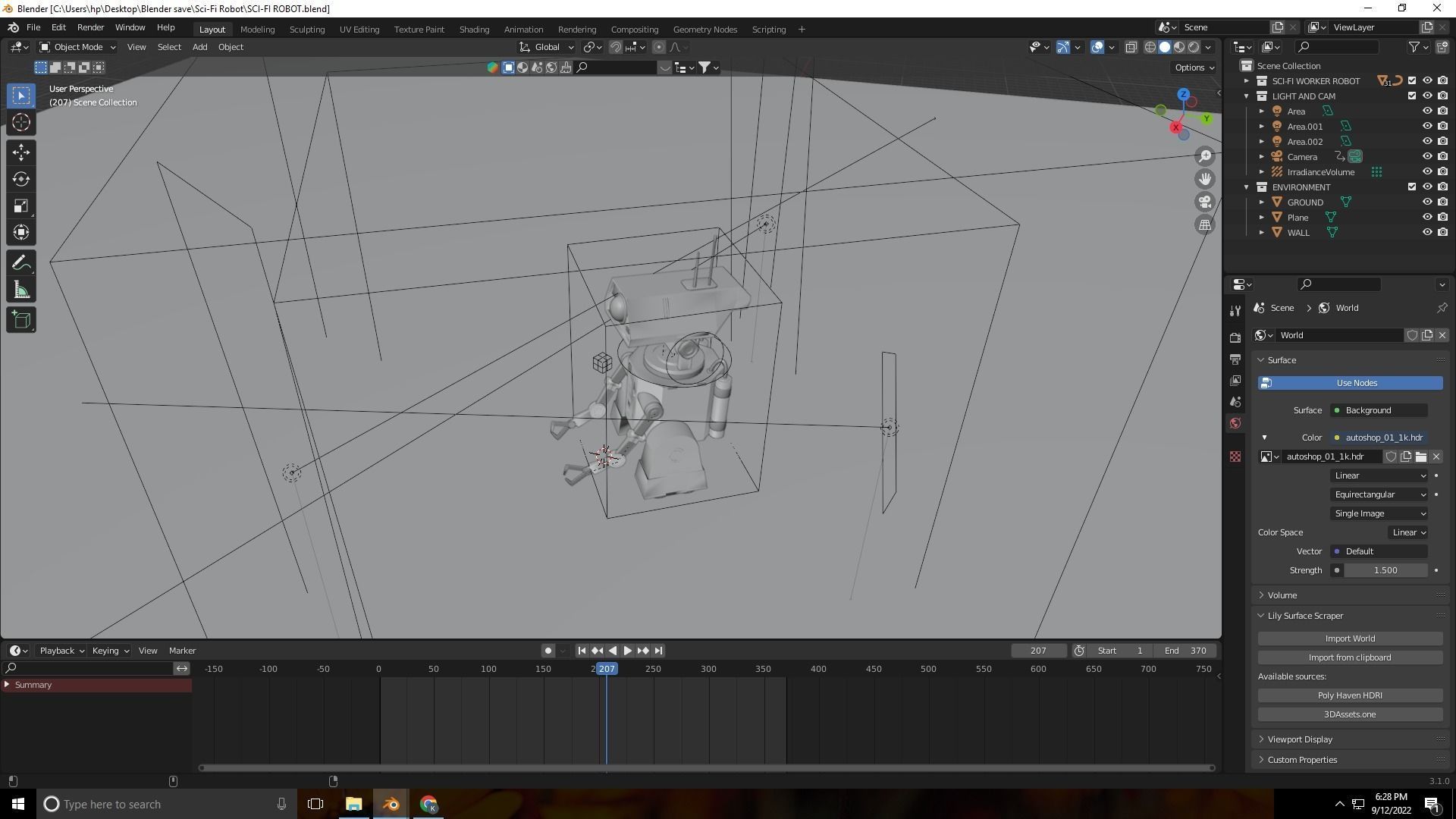
Task: Toggle camera view in viewport
Action: pyautogui.click(x=1205, y=202)
